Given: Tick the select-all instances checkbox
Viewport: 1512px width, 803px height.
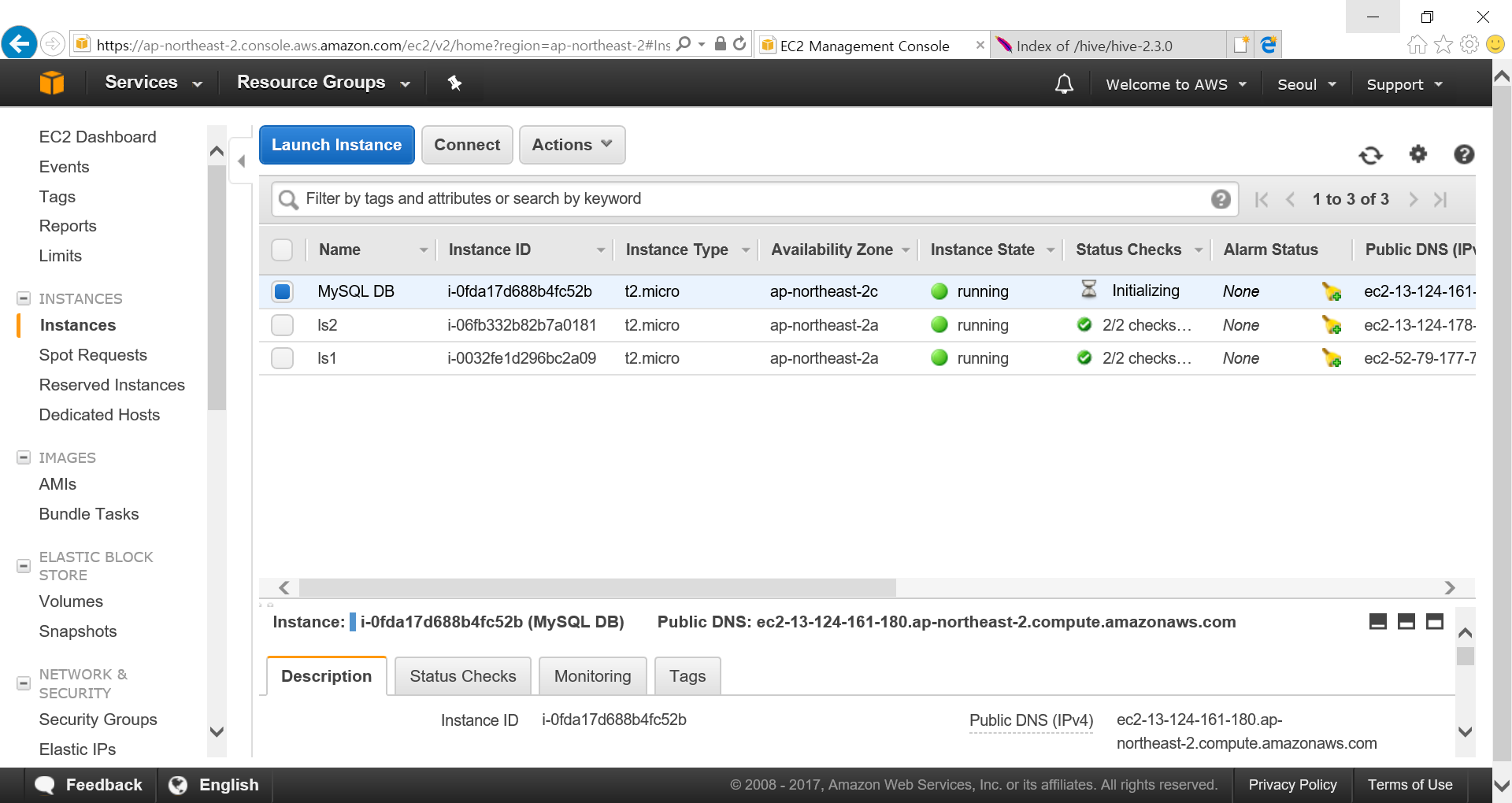Looking at the screenshot, I should (282, 250).
